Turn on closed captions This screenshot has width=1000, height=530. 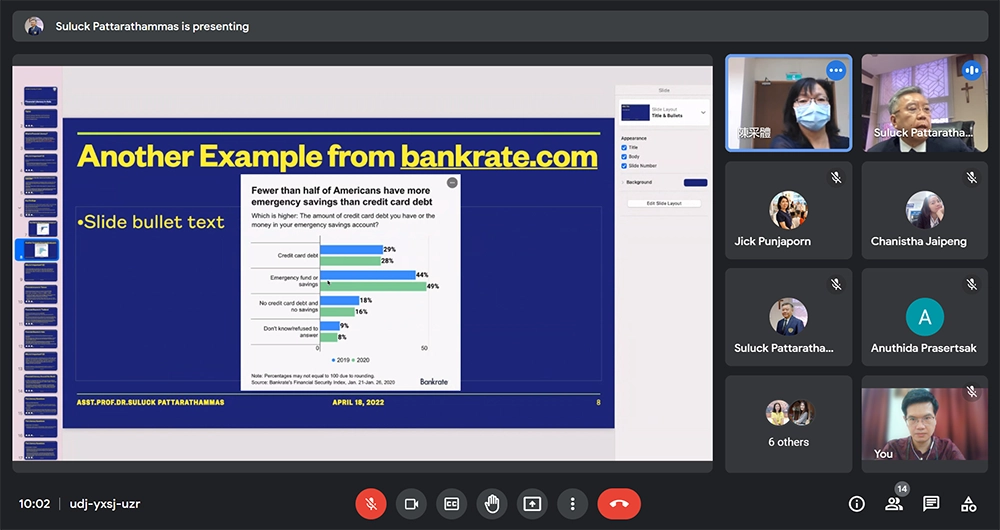[x=452, y=504]
